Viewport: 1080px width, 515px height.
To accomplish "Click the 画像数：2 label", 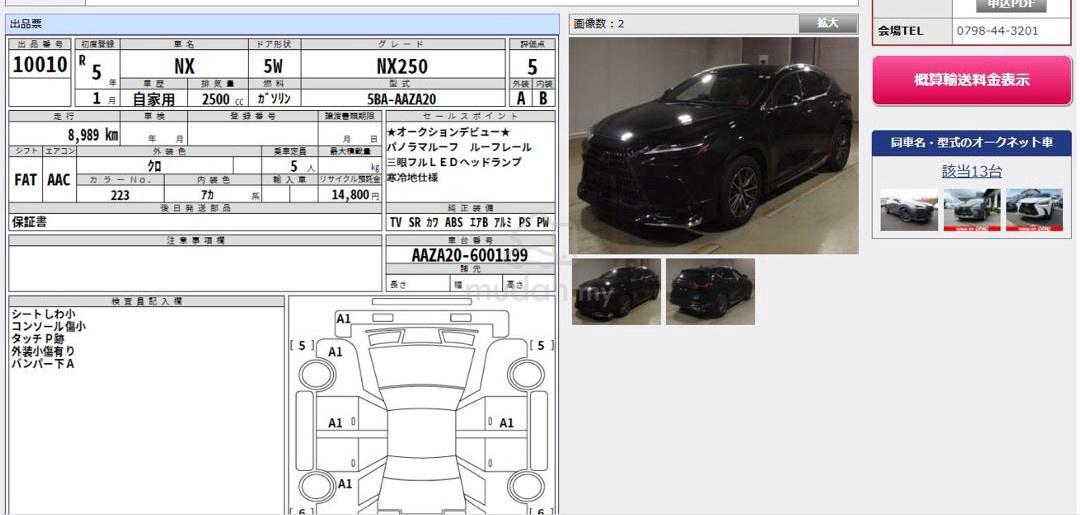I will pos(599,23).
